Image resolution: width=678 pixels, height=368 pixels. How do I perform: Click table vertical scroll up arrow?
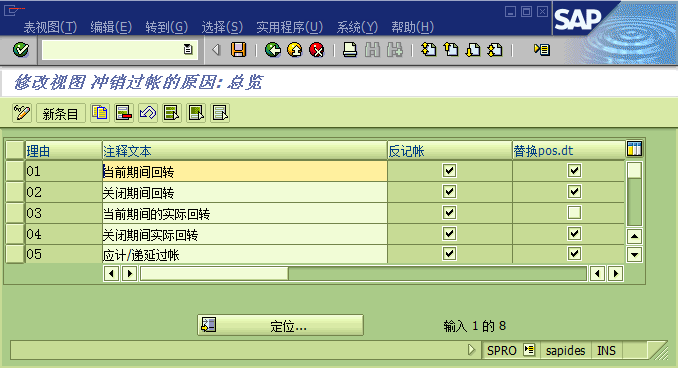[634, 237]
